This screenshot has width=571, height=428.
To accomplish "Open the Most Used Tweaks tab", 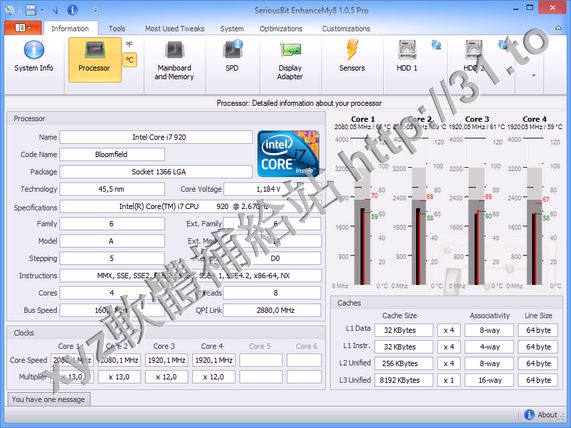I will click(174, 28).
